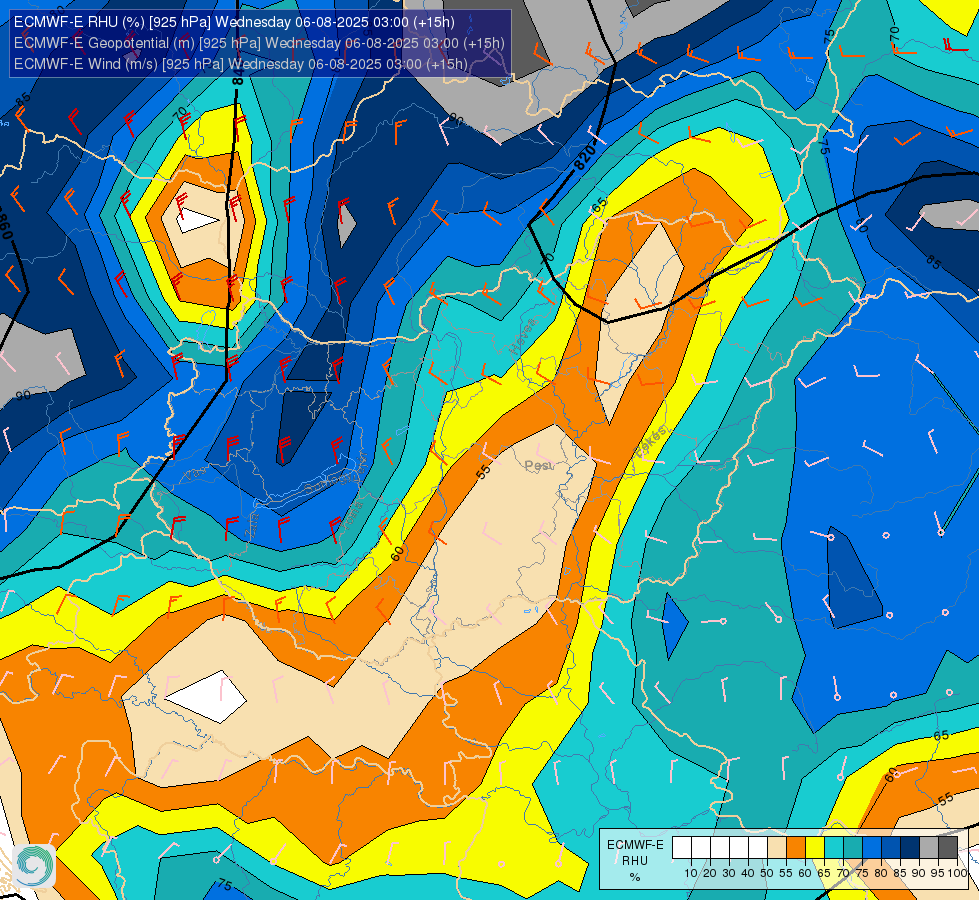Click the 55 contour label beside Pest
979x900 pixels.
point(483,471)
